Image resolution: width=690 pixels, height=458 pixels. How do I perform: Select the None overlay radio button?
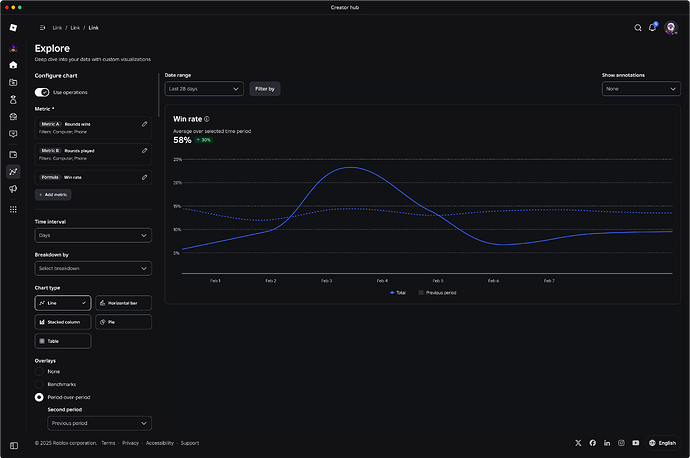39,371
